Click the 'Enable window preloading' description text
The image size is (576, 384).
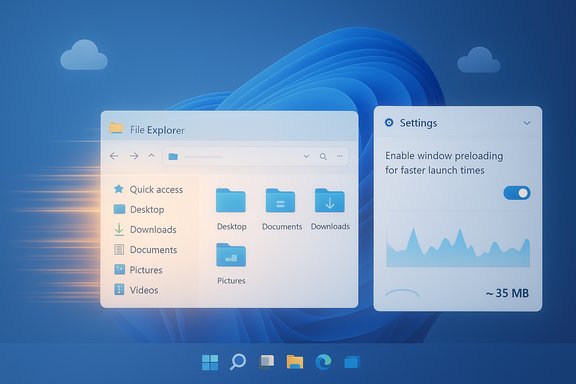pyautogui.click(x=444, y=163)
